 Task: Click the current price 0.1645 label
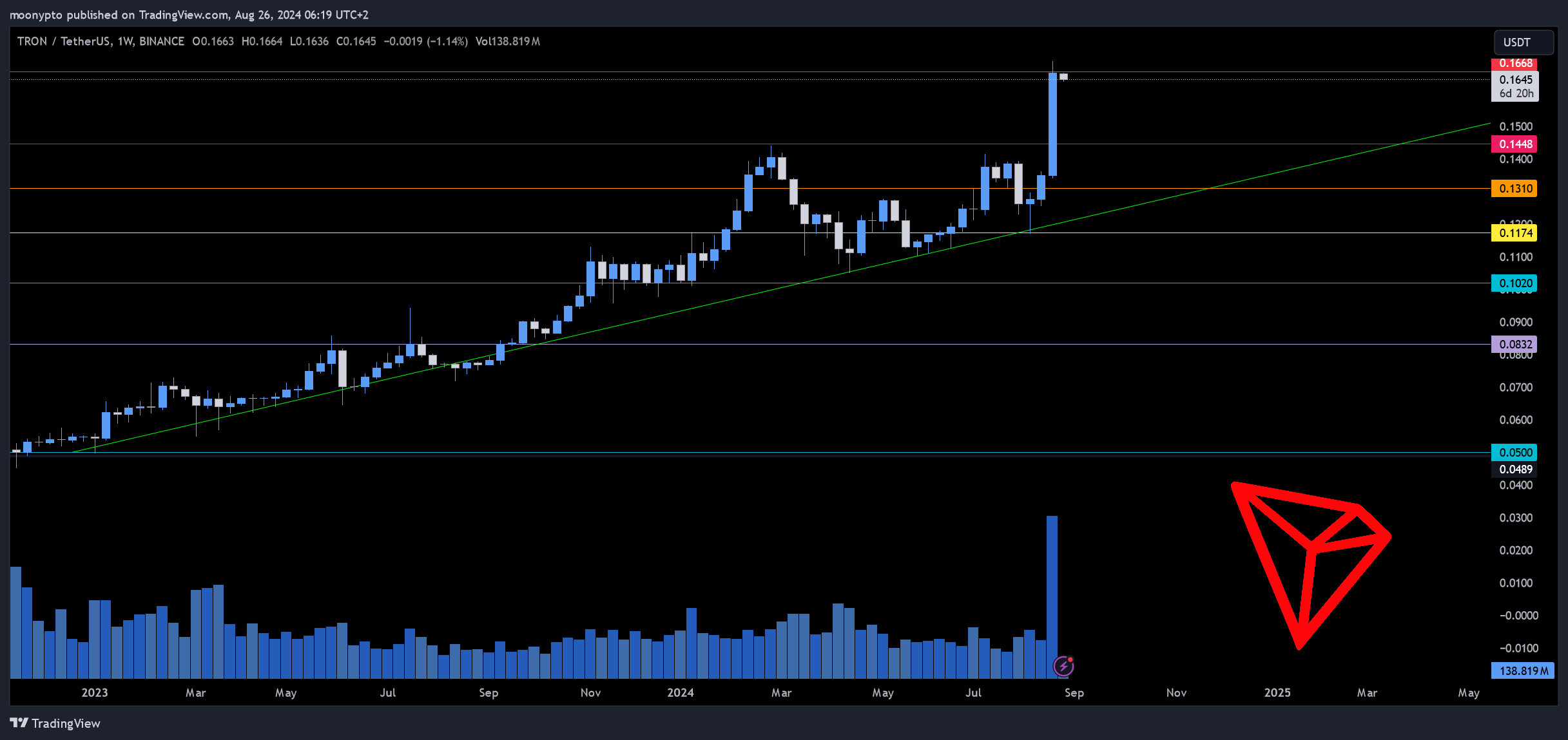1515,86
